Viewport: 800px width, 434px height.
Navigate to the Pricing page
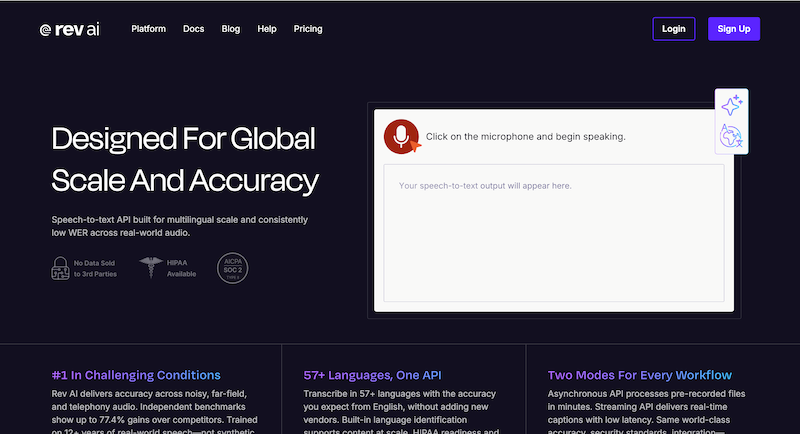308,29
